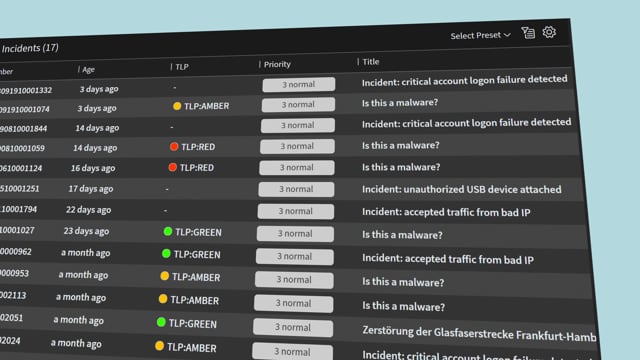Viewport: 640px width, 360px height.
Task: Open 'Is this a malware?' 16 days ago
Action: coord(401,167)
